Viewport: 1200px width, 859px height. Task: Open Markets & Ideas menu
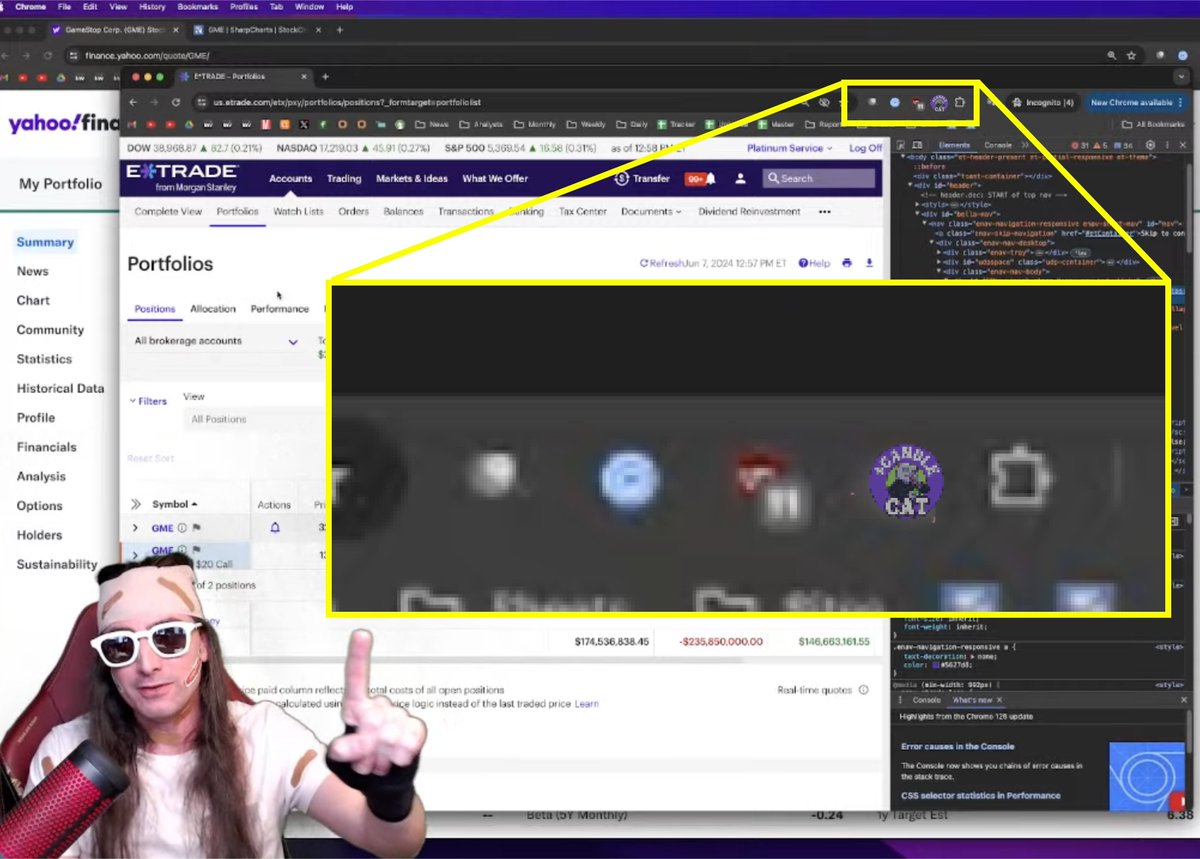[x=412, y=179]
